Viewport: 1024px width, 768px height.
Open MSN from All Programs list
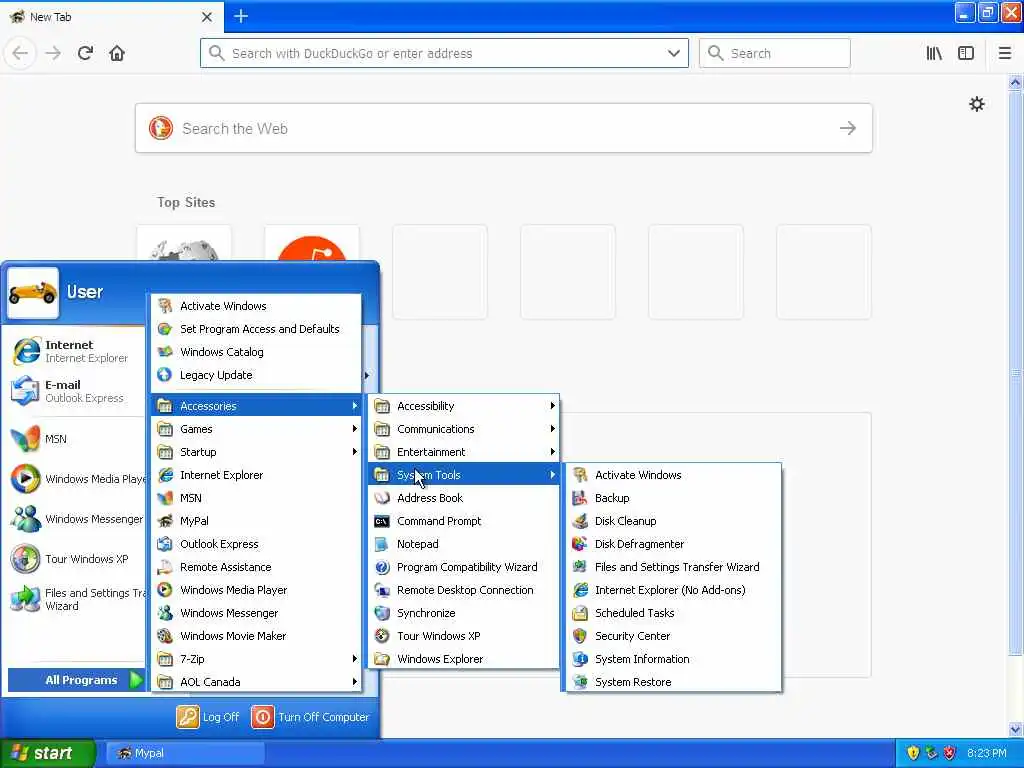click(257, 498)
